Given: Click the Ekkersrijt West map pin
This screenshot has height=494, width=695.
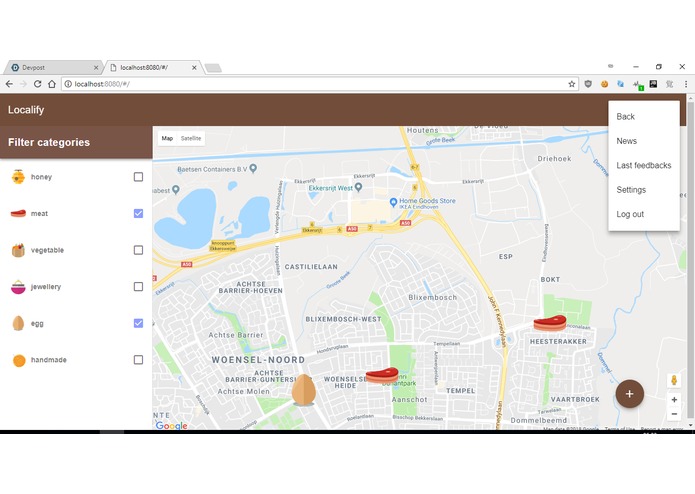Looking at the screenshot, I should [x=359, y=187].
